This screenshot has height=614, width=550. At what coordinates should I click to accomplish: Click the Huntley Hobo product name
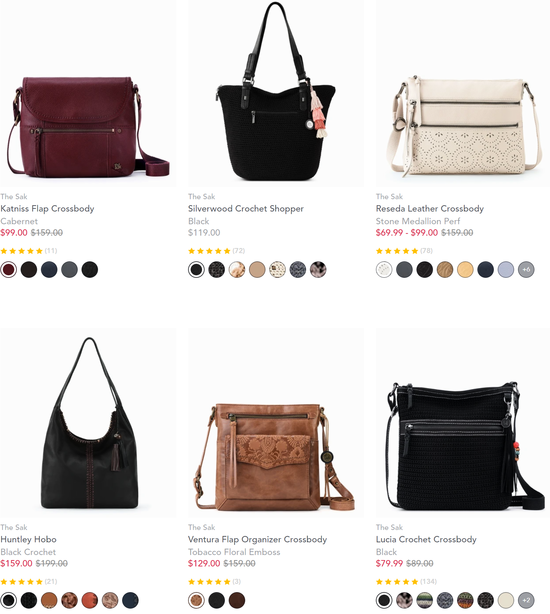point(29,539)
